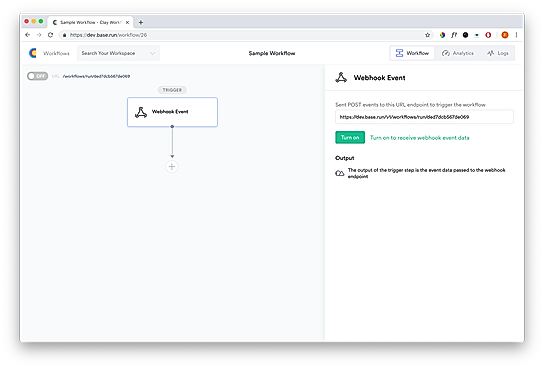Switch to the Logs tab

tap(498, 53)
